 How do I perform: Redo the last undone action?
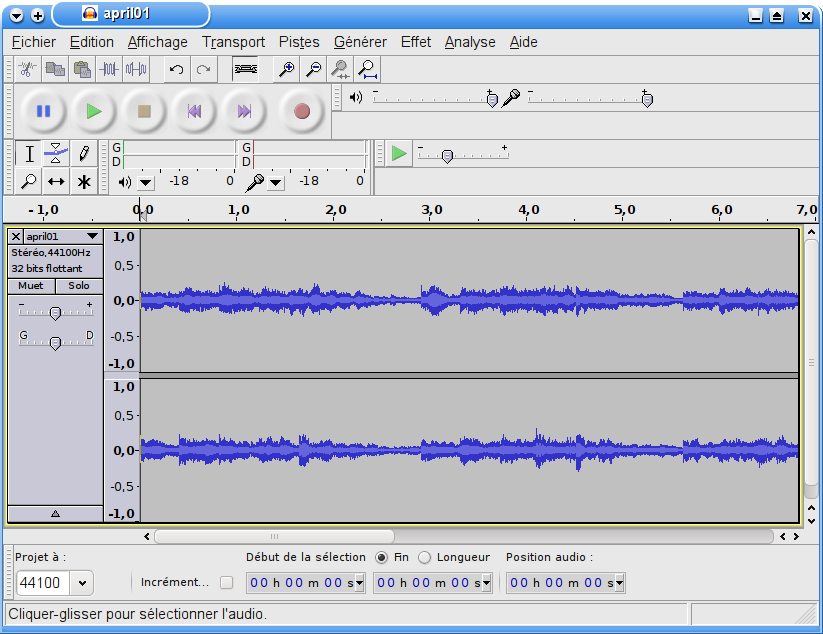pos(204,69)
